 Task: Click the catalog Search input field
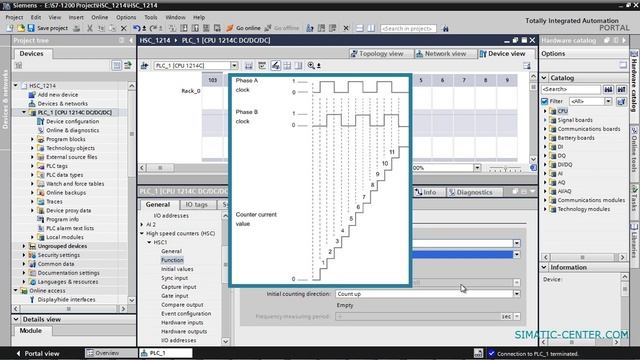click(571, 89)
